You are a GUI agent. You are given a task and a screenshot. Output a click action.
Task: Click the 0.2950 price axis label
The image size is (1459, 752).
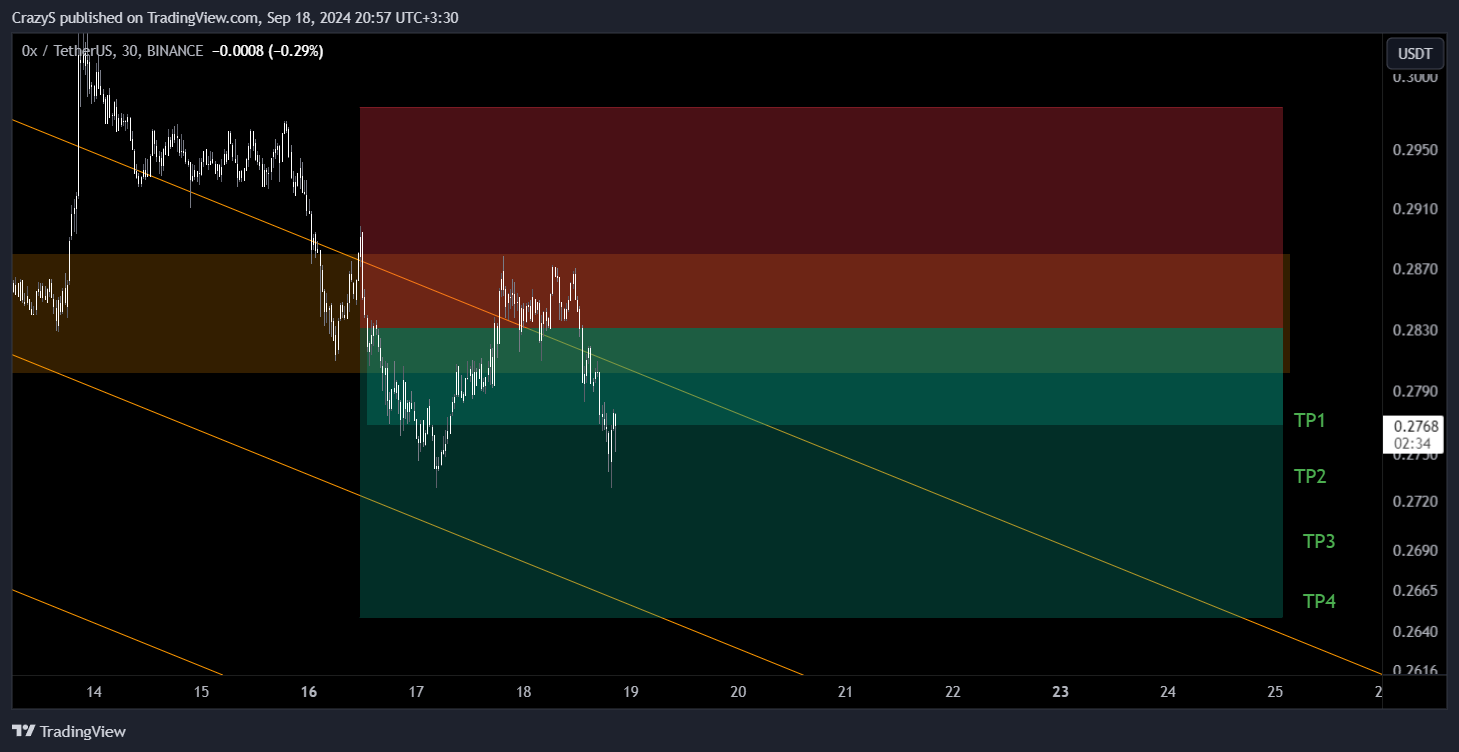coord(1415,150)
